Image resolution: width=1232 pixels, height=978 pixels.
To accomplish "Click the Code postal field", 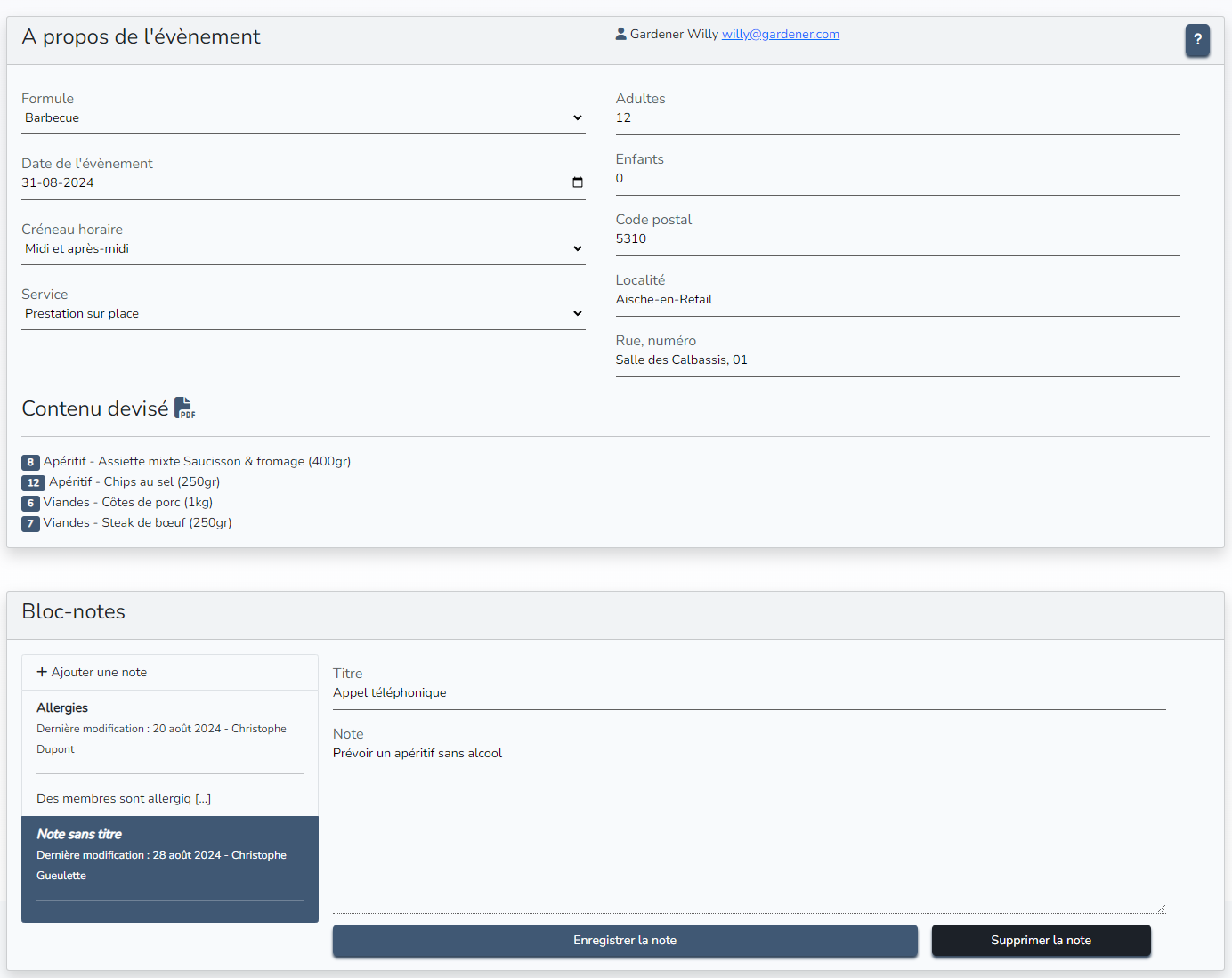I will point(897,238).
